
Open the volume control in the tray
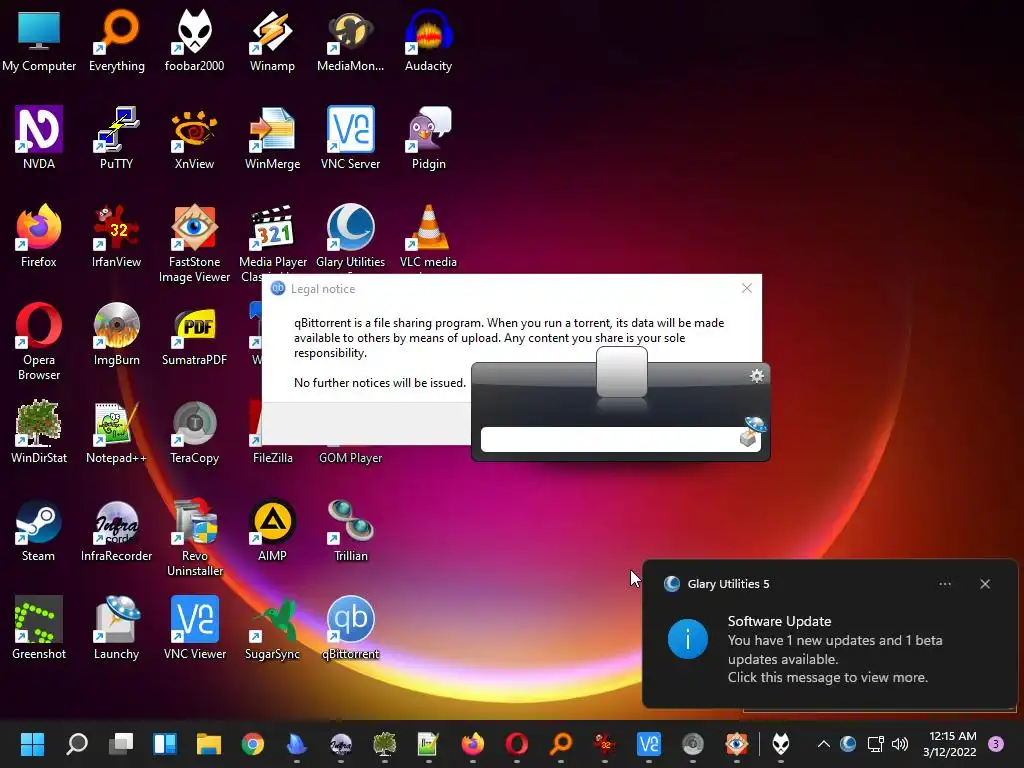900,743
